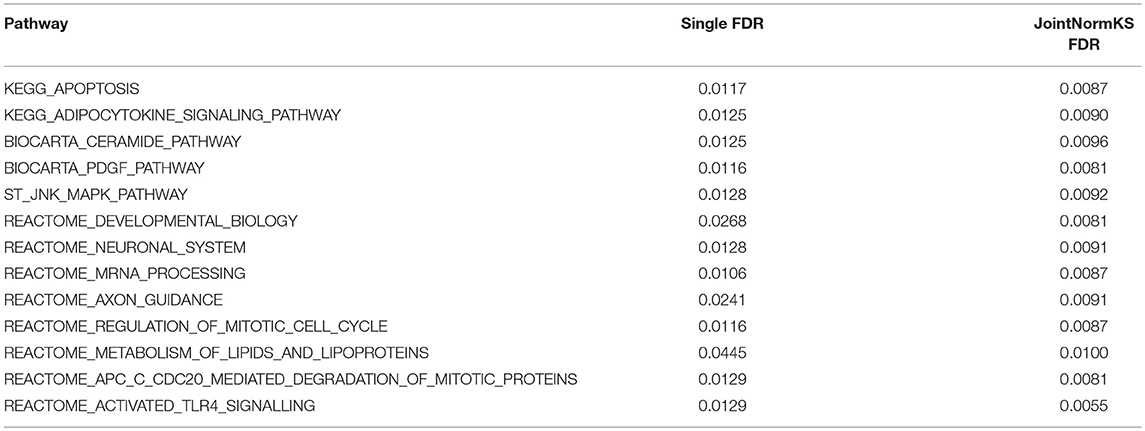Select the ST_JNK_MAPK_PATHWAY row
1145x431 pixels.
click(572, 194)
